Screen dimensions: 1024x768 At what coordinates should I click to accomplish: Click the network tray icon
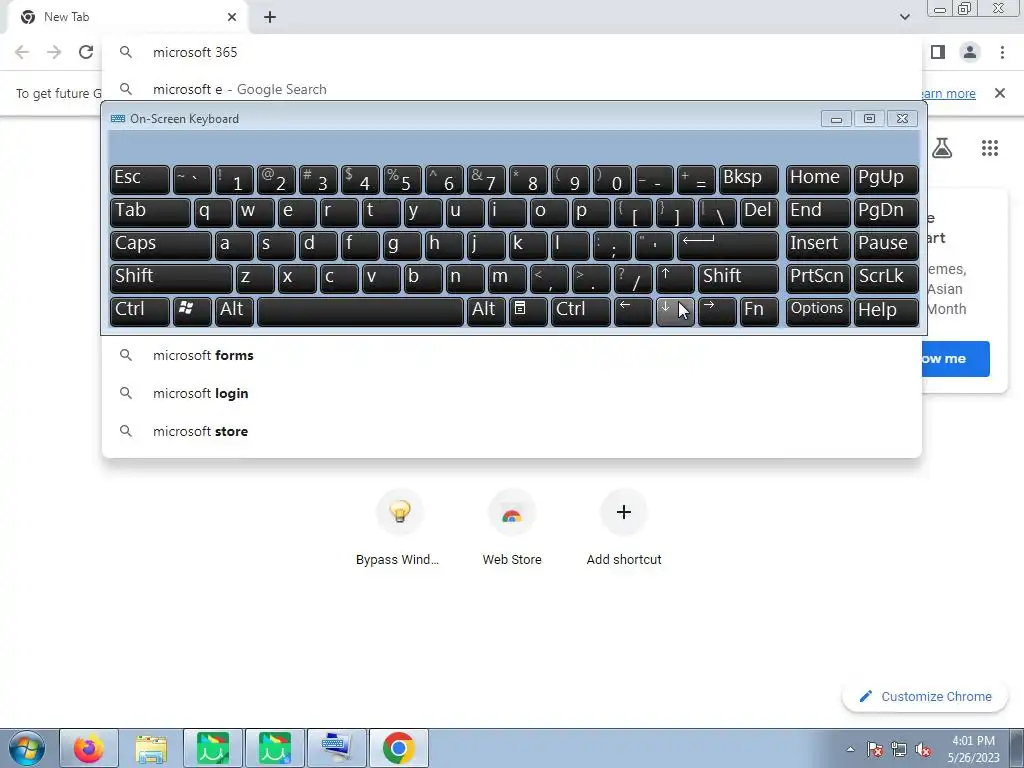coord(899,750)
